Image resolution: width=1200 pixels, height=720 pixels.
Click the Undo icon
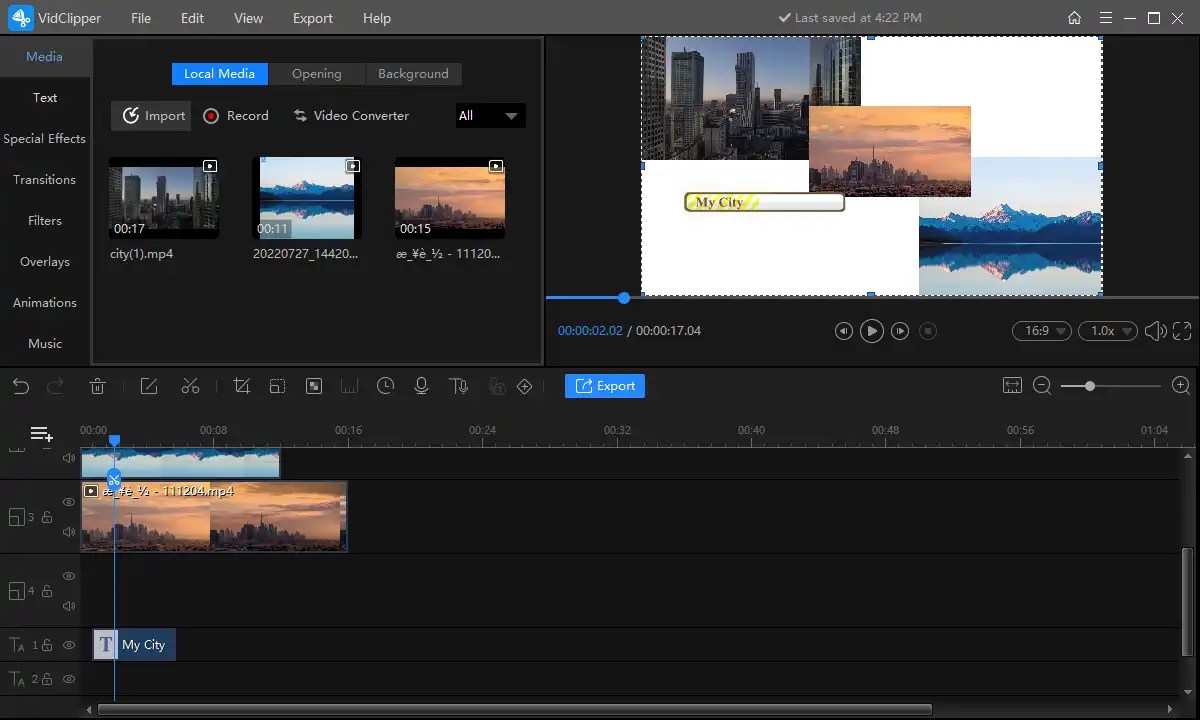pyautogui.click(x=20, y=385)
